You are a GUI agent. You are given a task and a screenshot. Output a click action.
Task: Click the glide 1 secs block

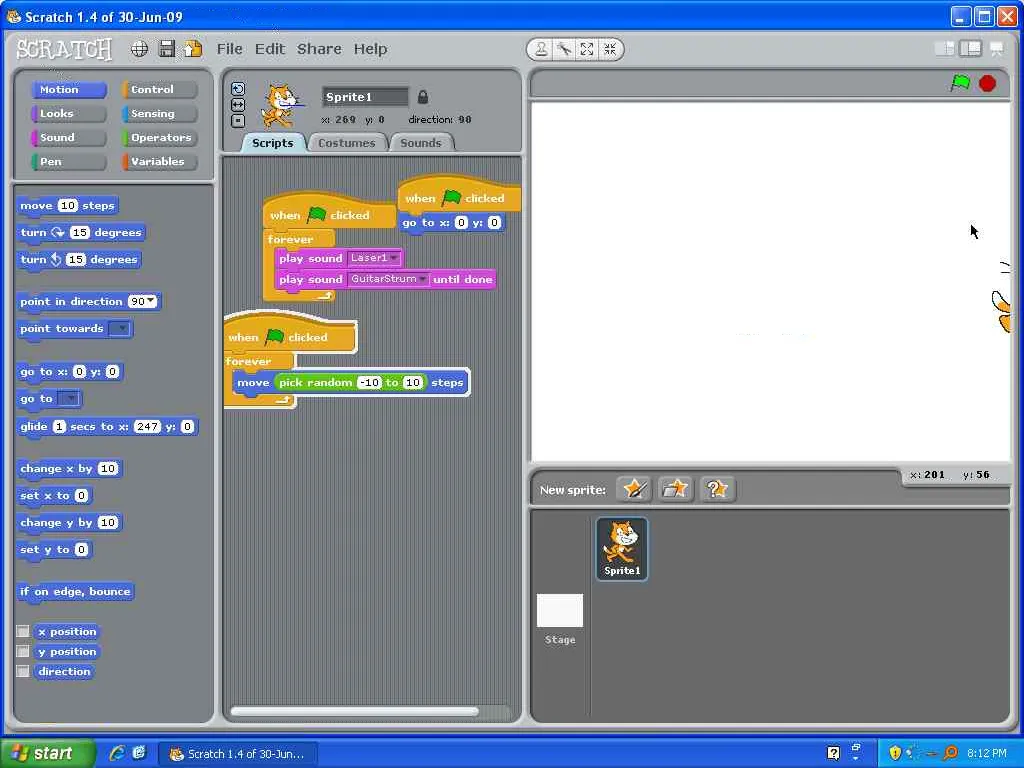pyautogui.click(x=108, y=427)
